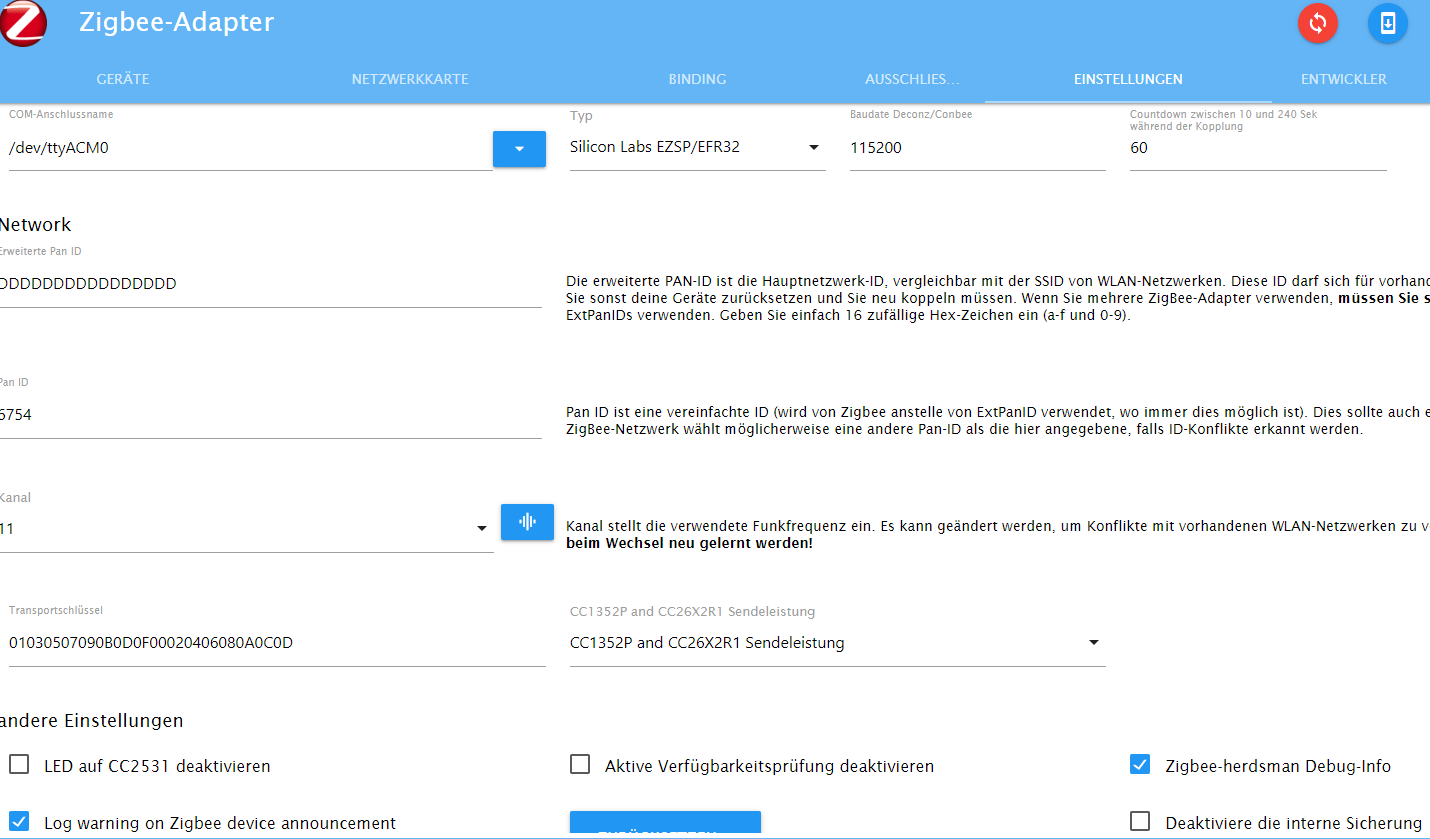Click the channel scan waveform icon

point(527,522)
